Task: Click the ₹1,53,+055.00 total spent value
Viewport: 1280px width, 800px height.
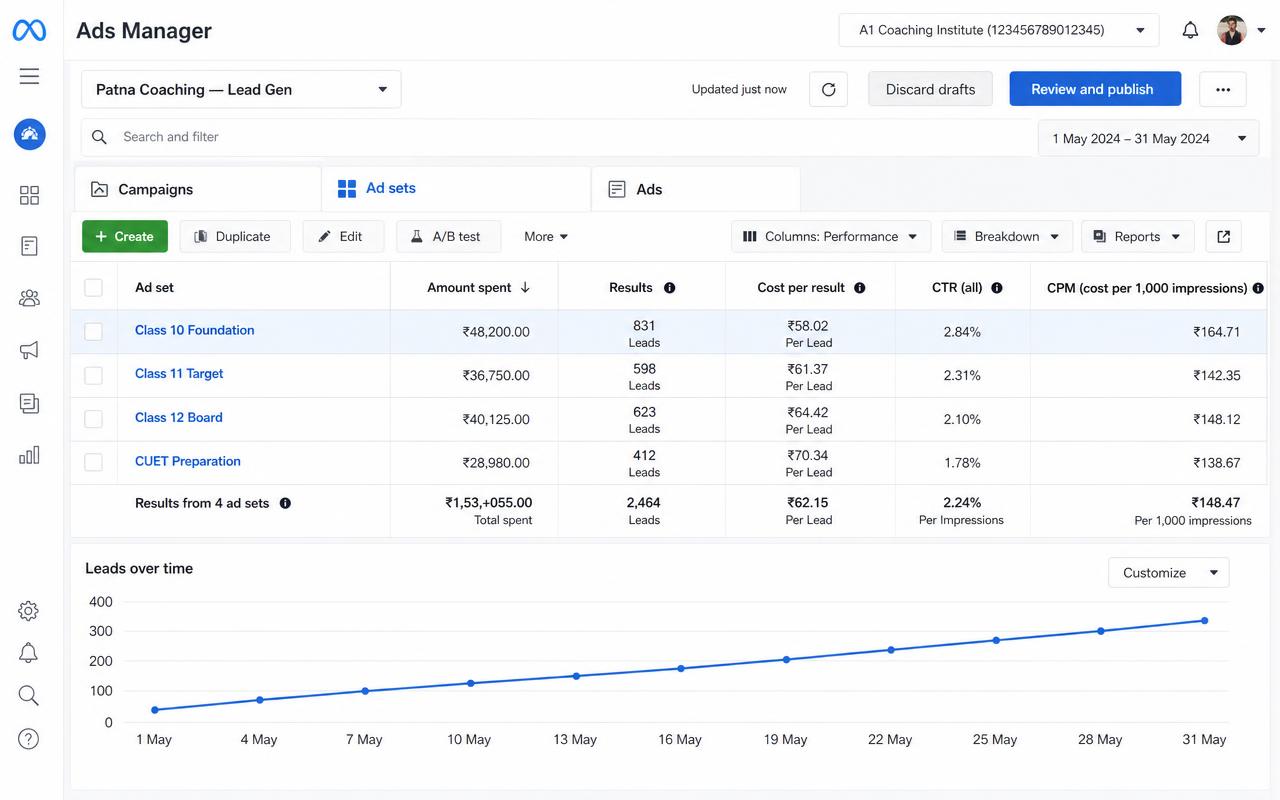Action: (x=489, y=503)
